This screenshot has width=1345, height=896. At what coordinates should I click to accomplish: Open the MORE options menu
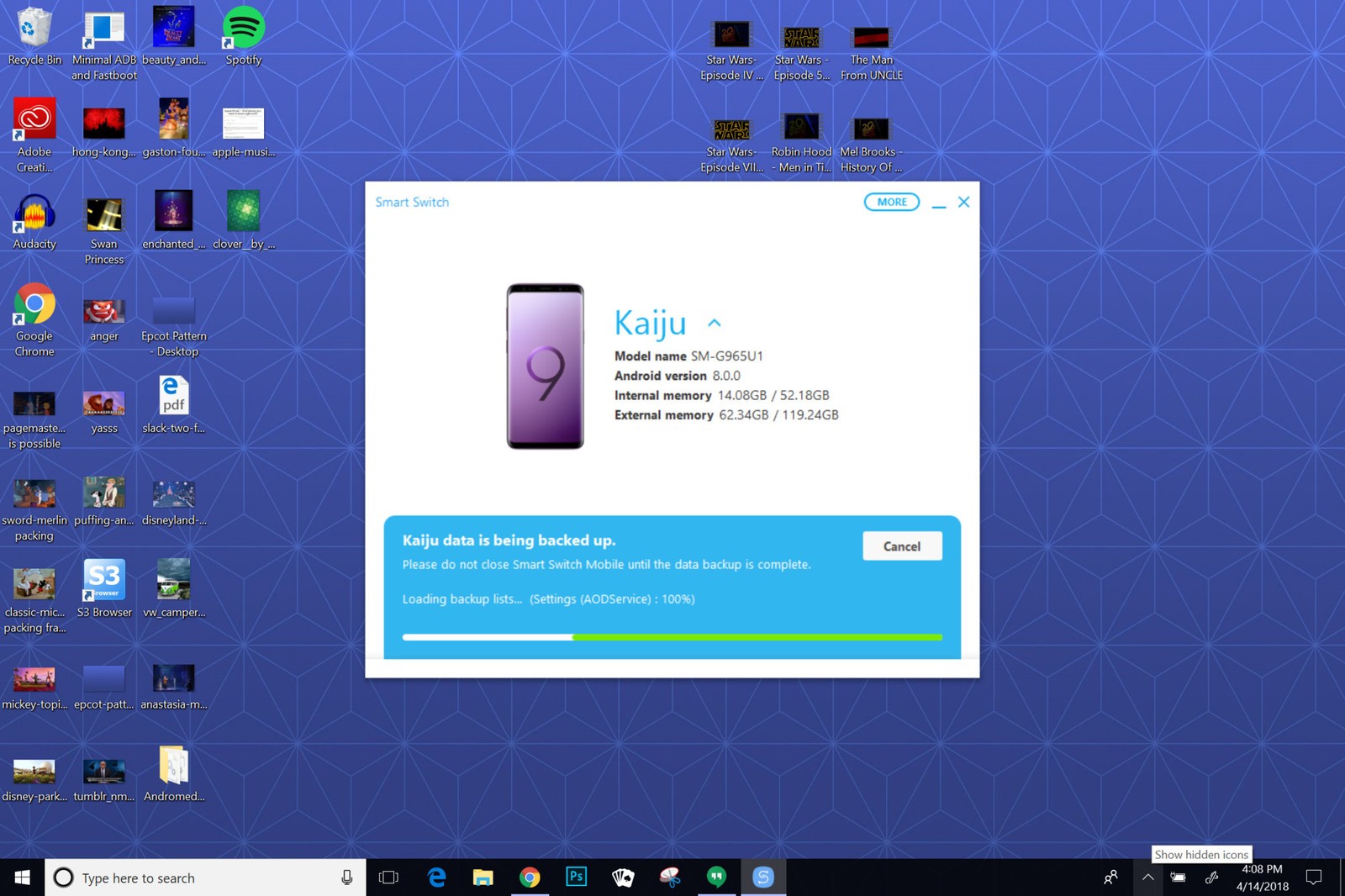[x=891, y=202]
